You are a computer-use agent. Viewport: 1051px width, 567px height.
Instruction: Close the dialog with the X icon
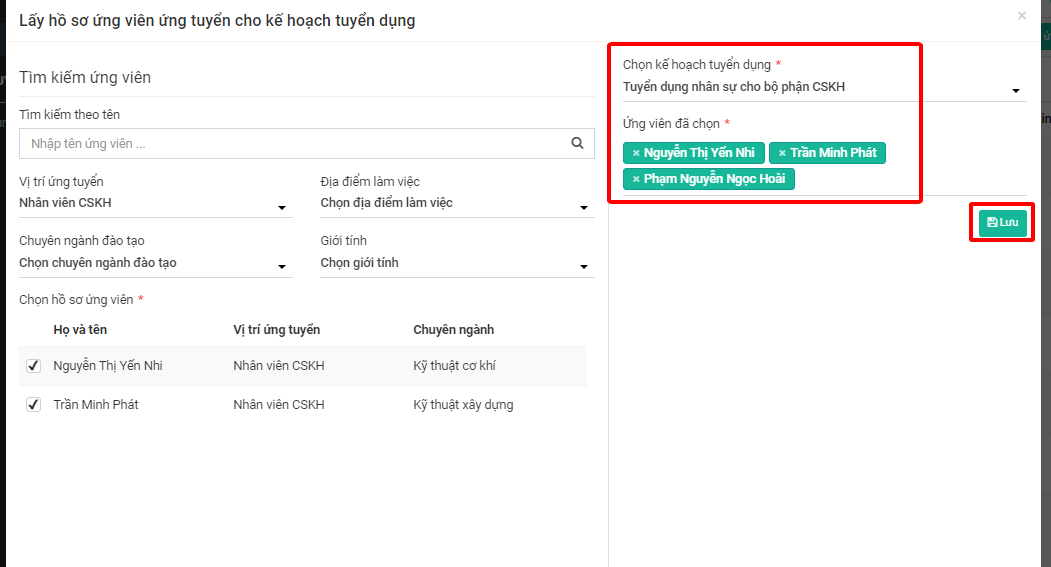tap(1021, 16)
